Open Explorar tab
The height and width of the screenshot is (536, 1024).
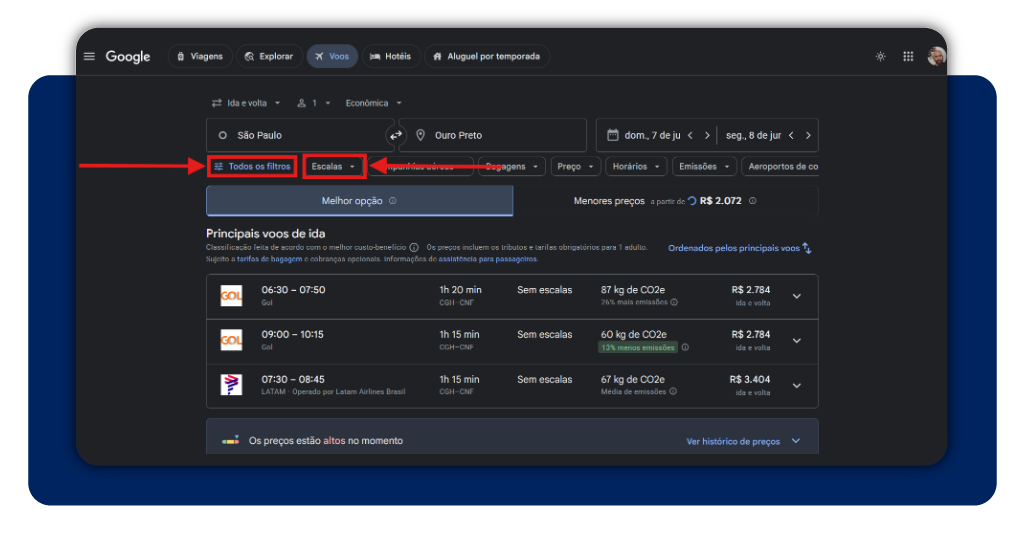[269, 56]
